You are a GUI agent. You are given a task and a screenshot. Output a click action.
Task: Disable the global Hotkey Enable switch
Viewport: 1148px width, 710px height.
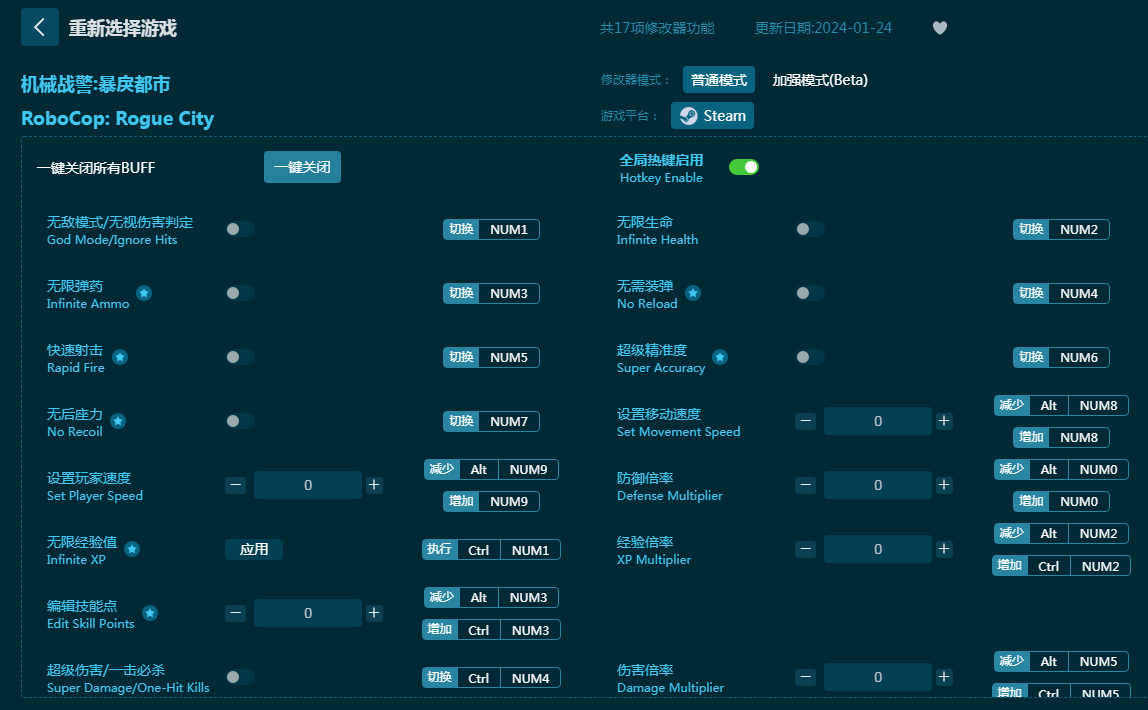tap(744, 168)
